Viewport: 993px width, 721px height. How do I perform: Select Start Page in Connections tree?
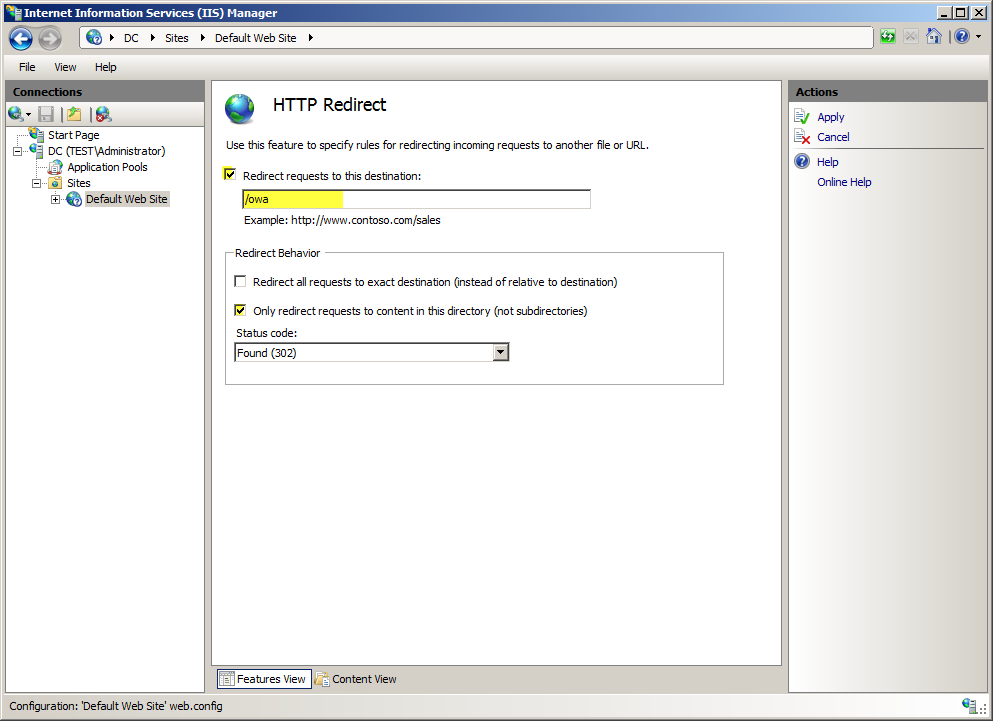pyautogui.click(x=73, y=135)
